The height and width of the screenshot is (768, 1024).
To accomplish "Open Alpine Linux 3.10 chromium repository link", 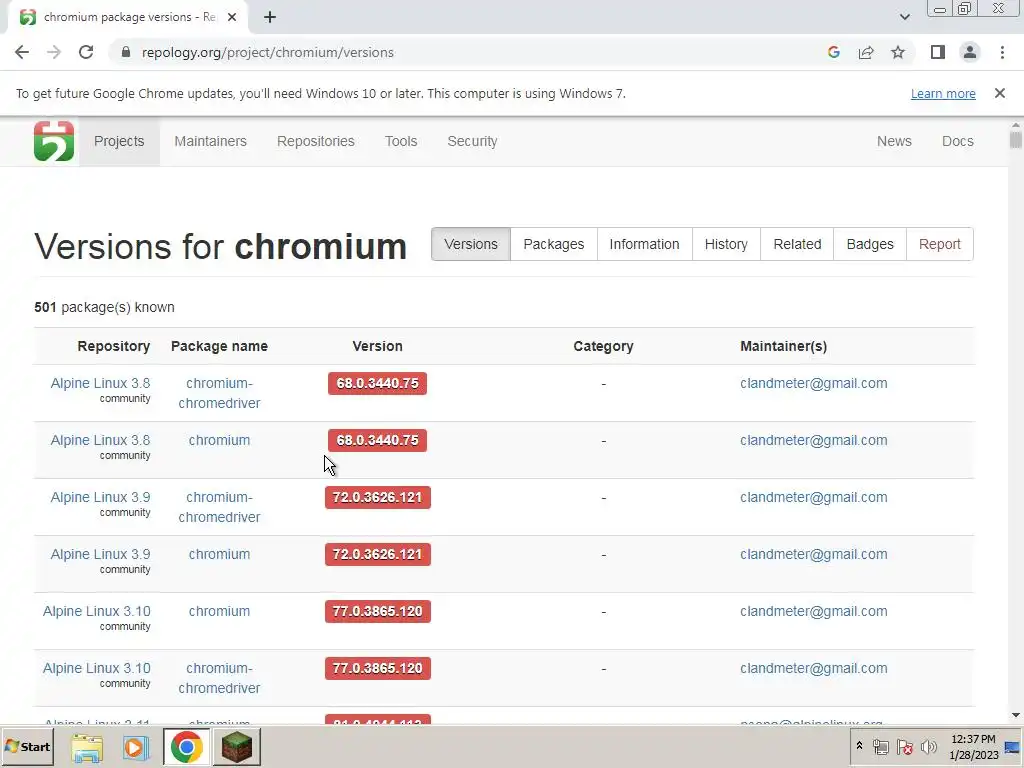I will pyautogui.click(x=97, y=611).
